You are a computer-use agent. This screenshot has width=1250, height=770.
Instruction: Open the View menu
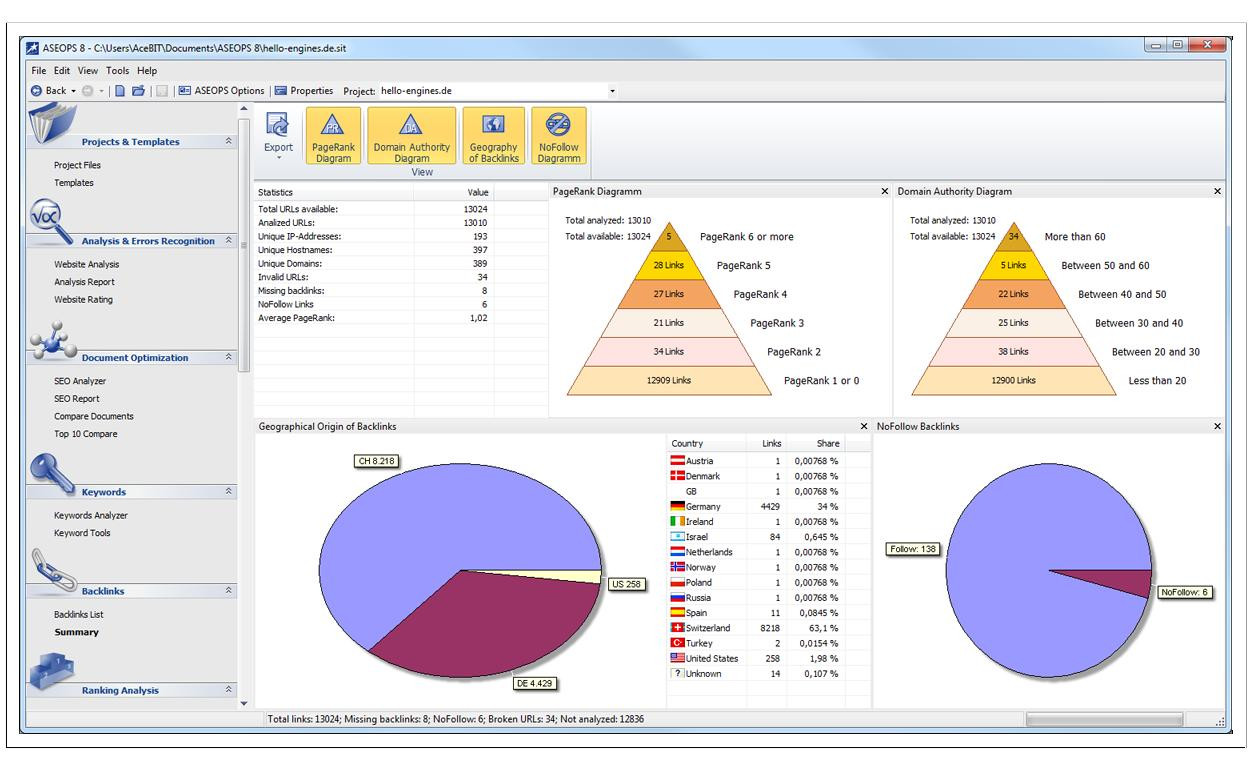pyautogui.click(x=88, y=71)
